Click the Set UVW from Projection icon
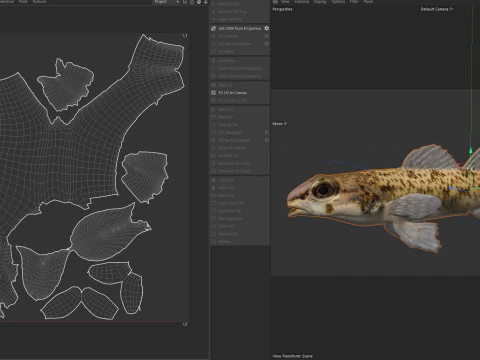480x360 pixels. pos(213,29)
